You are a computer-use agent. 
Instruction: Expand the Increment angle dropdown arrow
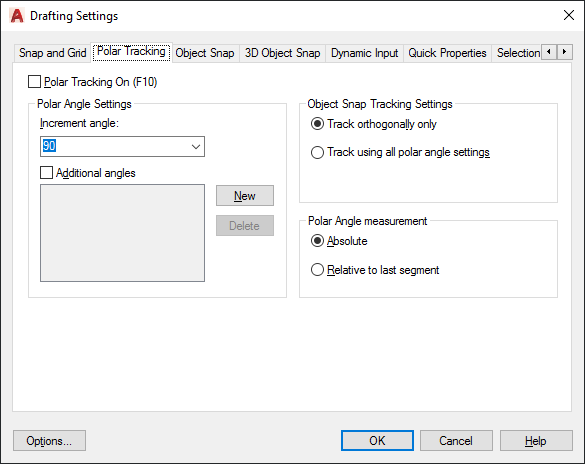(x=196, y=147)
